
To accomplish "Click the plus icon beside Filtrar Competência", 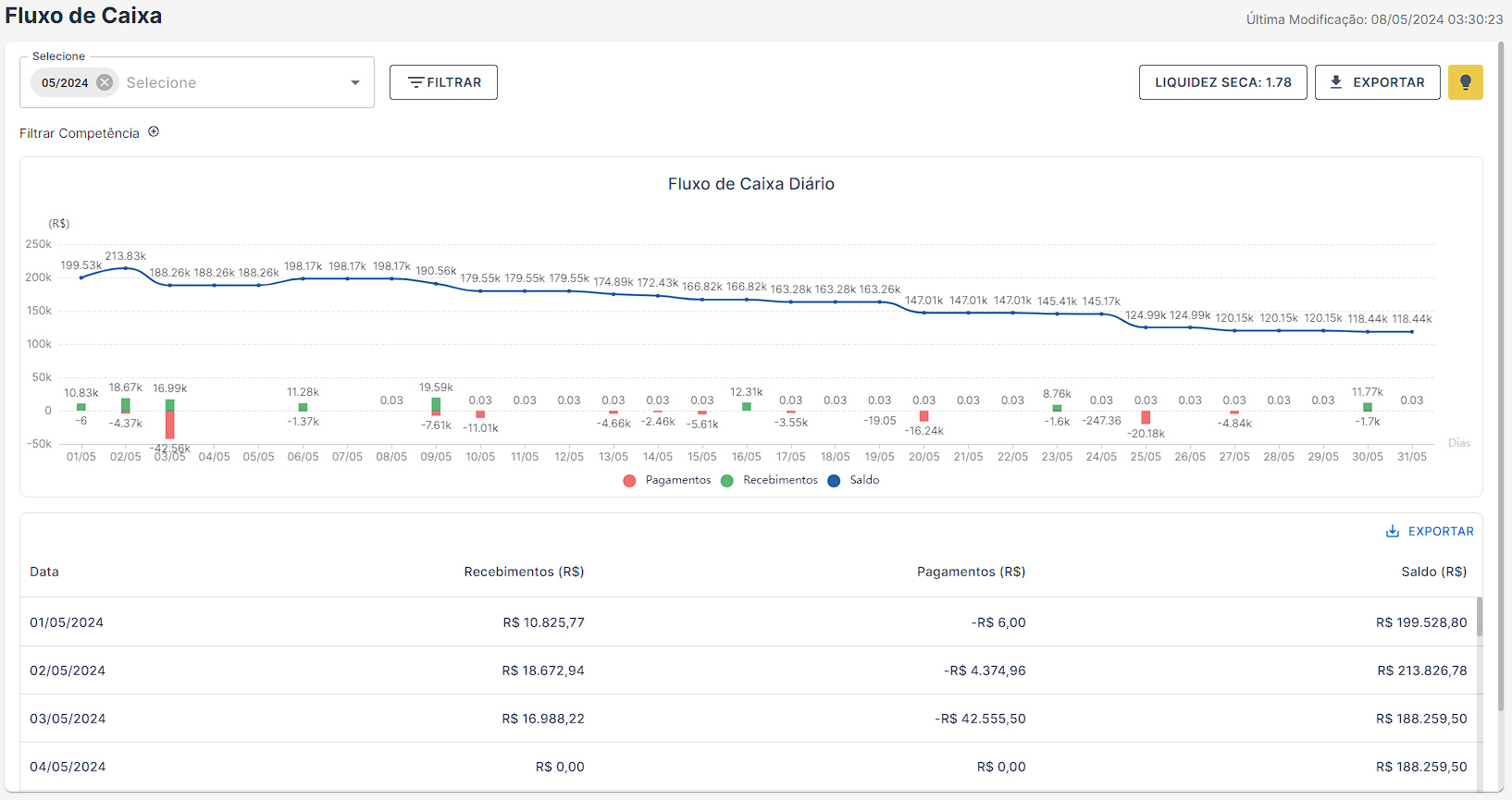I will (154, 132).
